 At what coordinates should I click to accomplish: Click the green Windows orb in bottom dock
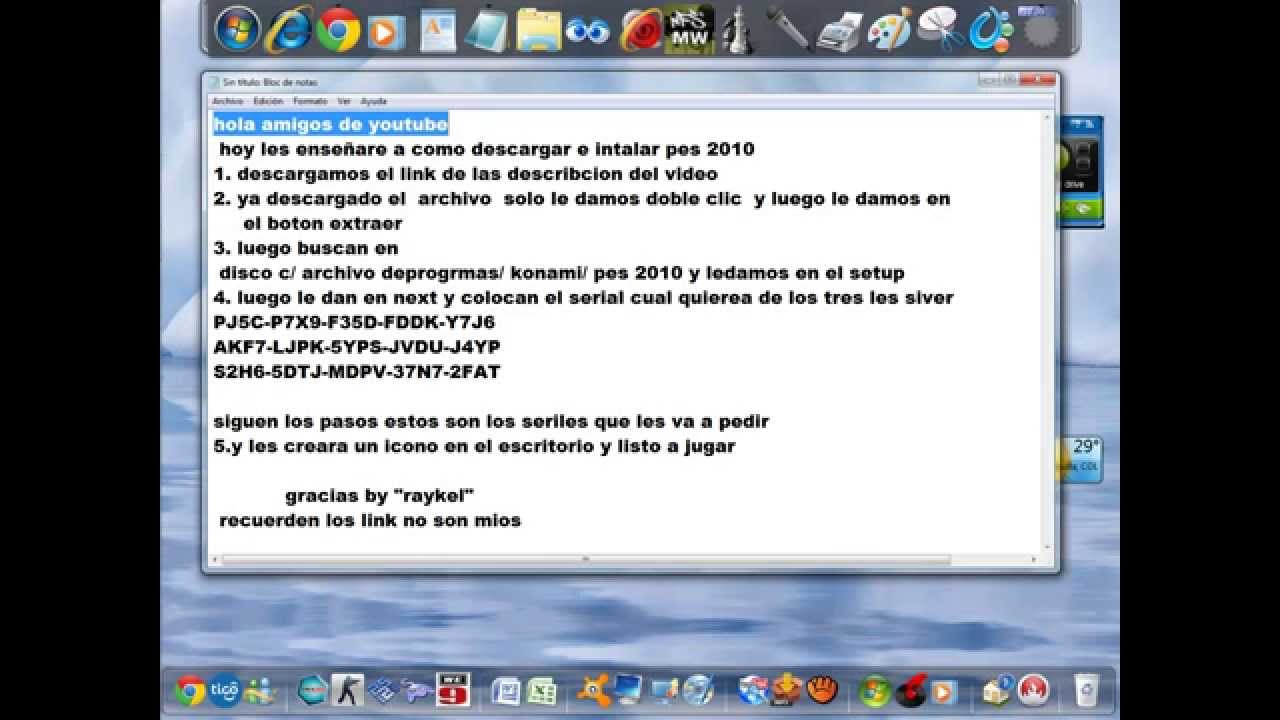coord(875,691)
